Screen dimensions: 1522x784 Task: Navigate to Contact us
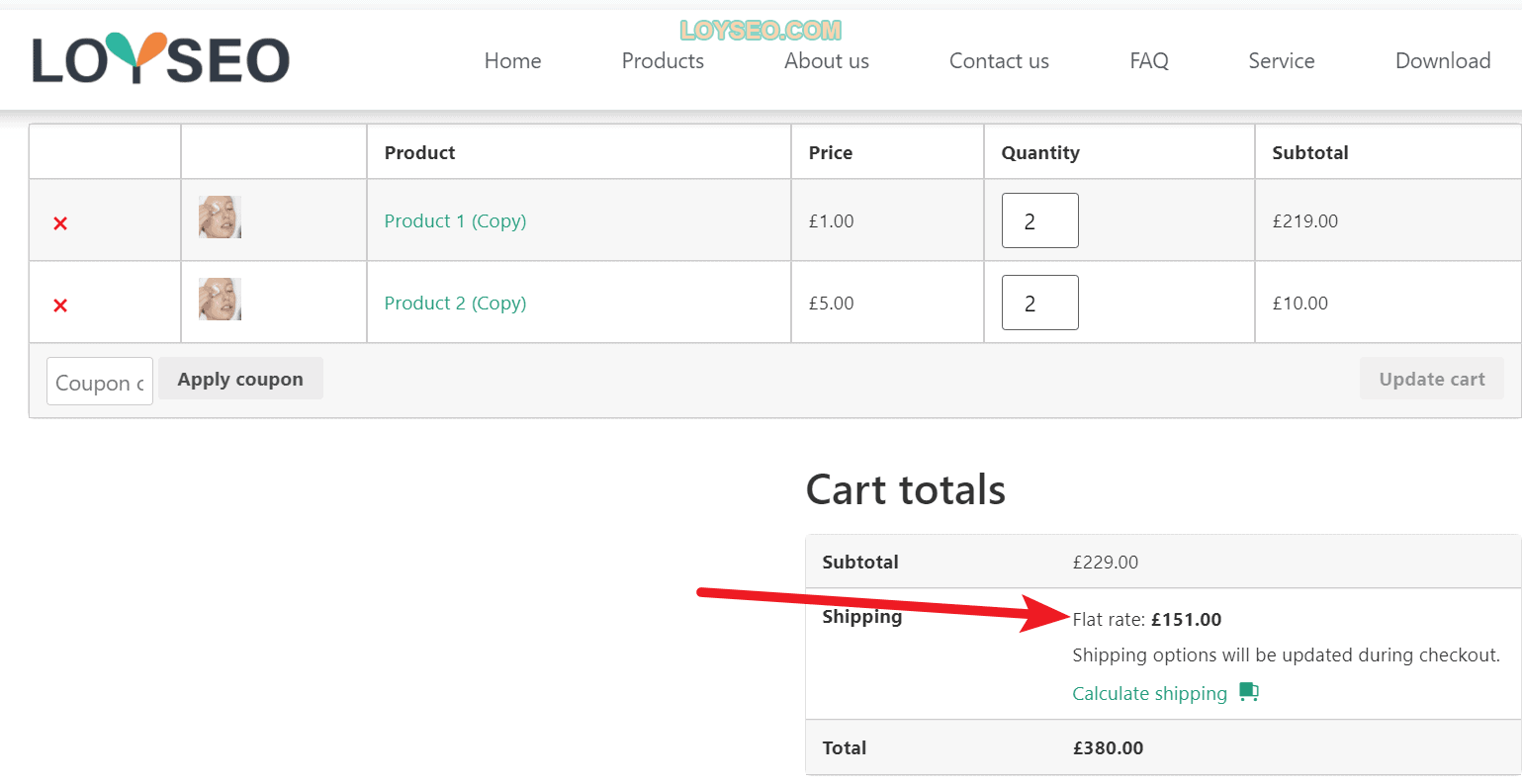pos(999,61)
